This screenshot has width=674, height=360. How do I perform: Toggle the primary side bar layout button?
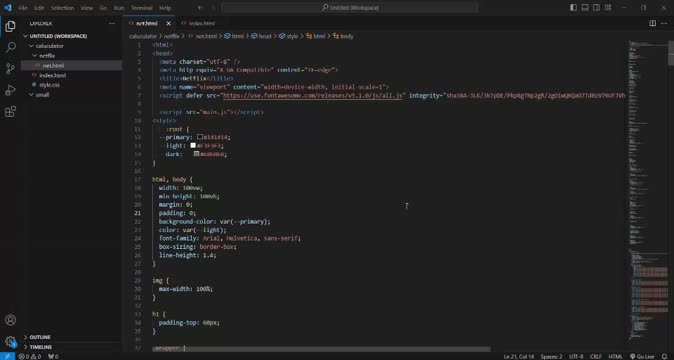[x=573, y=7]
